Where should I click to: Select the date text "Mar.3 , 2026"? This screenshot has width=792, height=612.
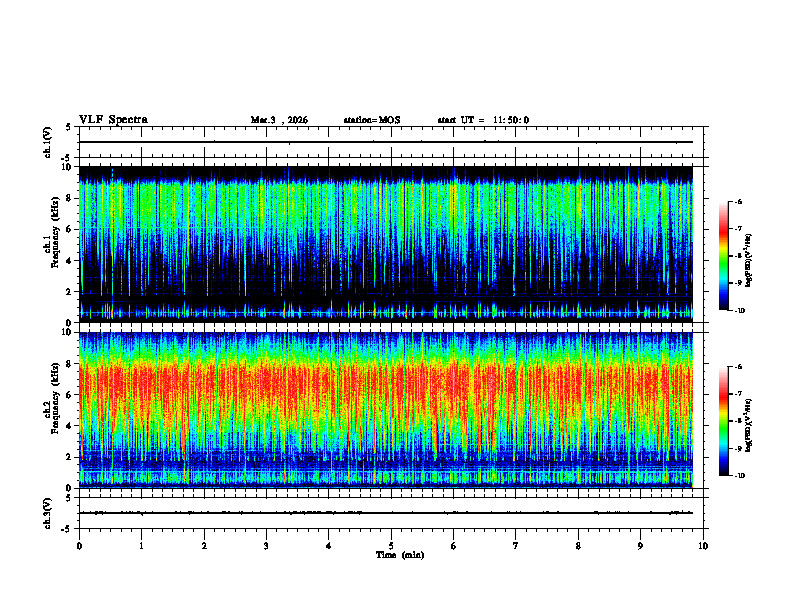[x=279, y=120]
